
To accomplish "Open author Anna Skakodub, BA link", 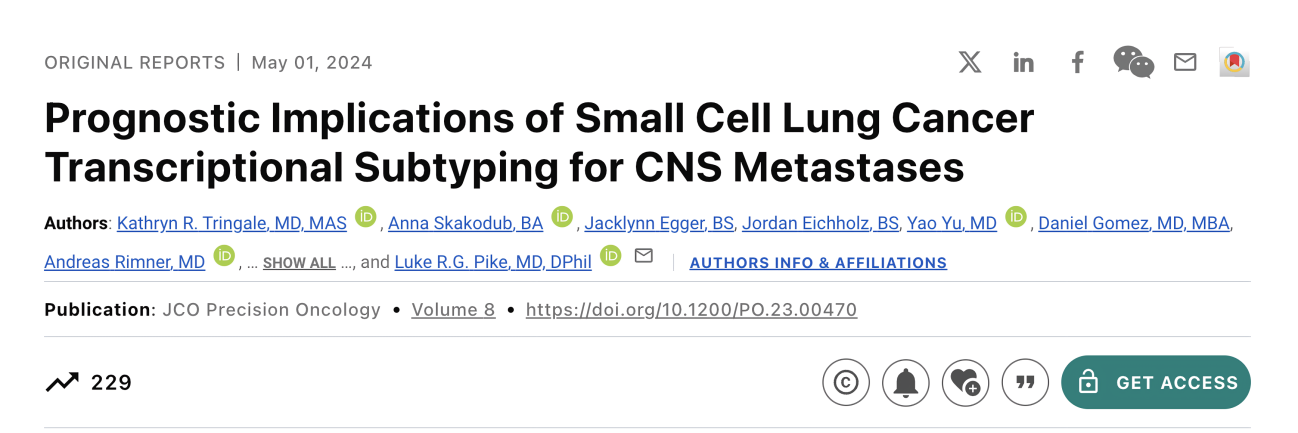I will [465, 223].
